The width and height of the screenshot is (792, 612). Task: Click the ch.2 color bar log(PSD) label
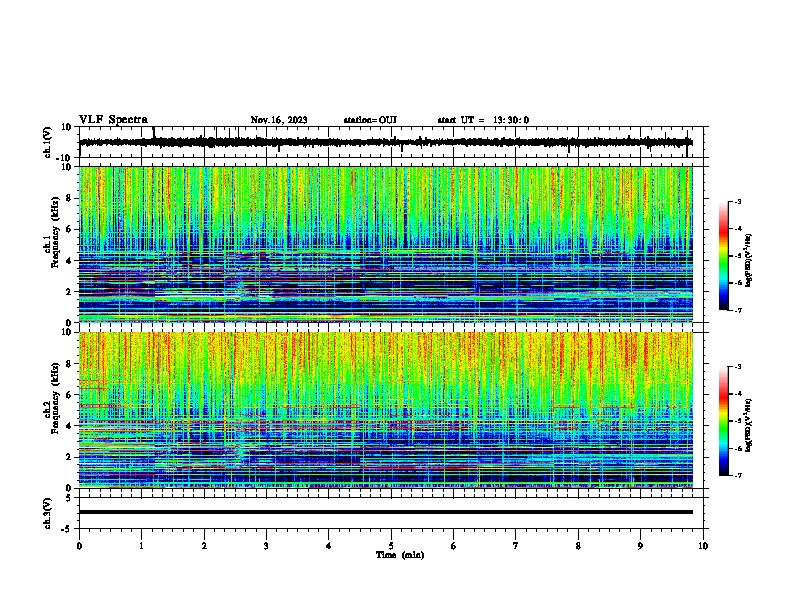(749, 425)
